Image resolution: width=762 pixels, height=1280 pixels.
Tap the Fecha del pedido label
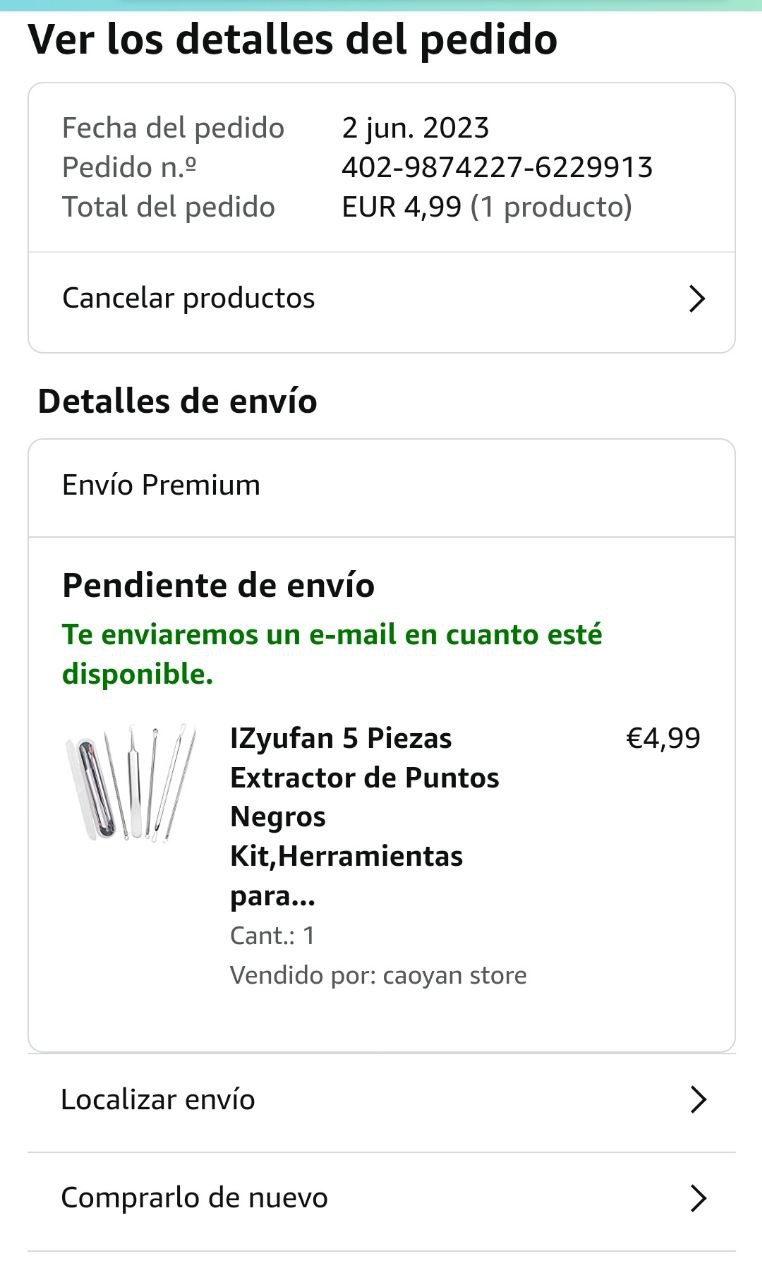[x=173, y=128]
